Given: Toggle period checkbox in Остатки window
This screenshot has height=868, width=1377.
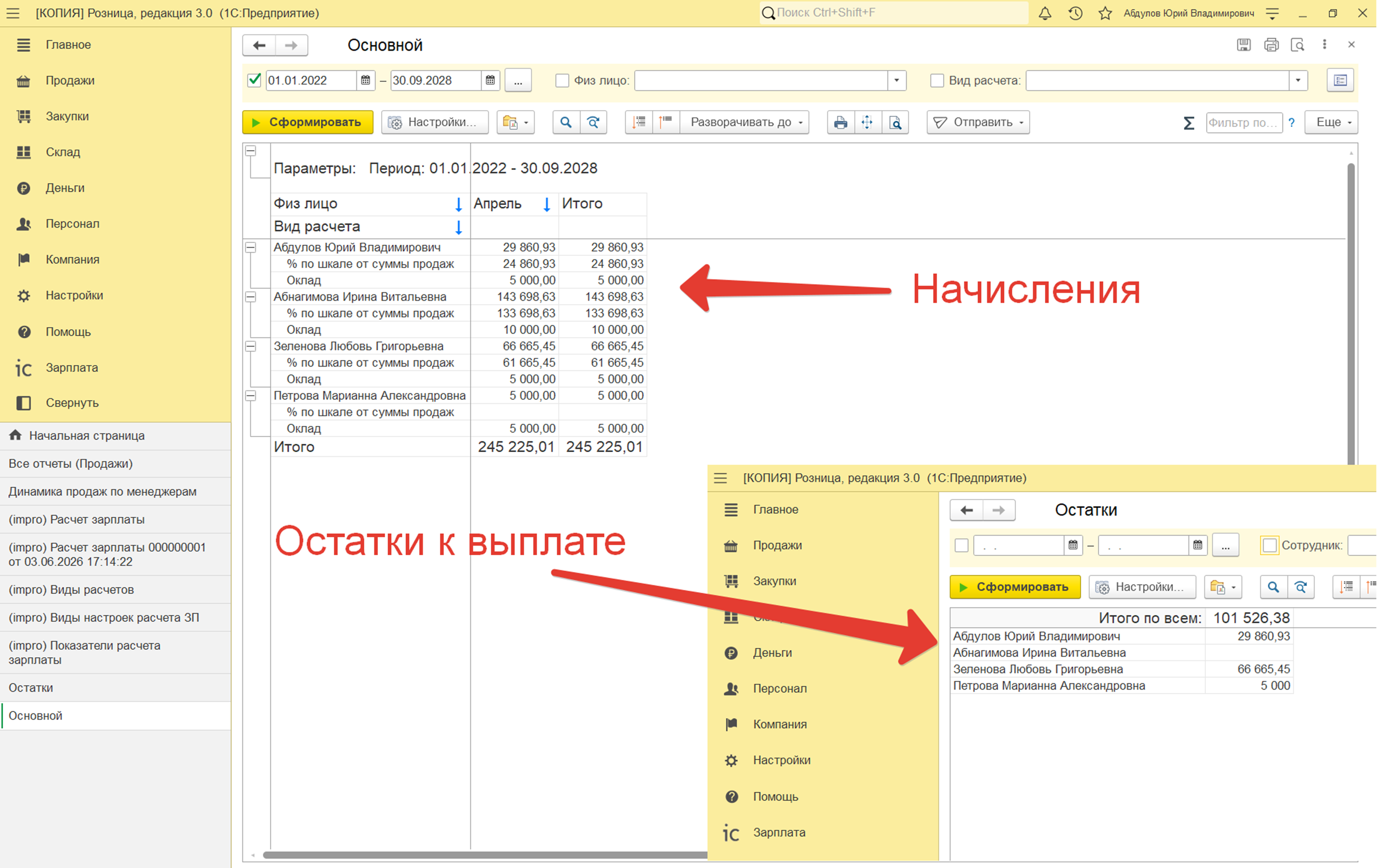Looking at the screenshot, I should tap(962, 545).
